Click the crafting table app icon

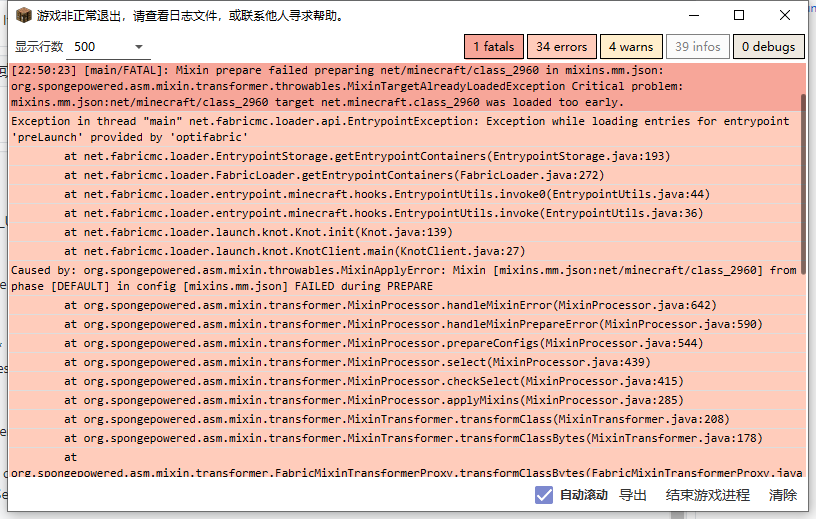23,16
